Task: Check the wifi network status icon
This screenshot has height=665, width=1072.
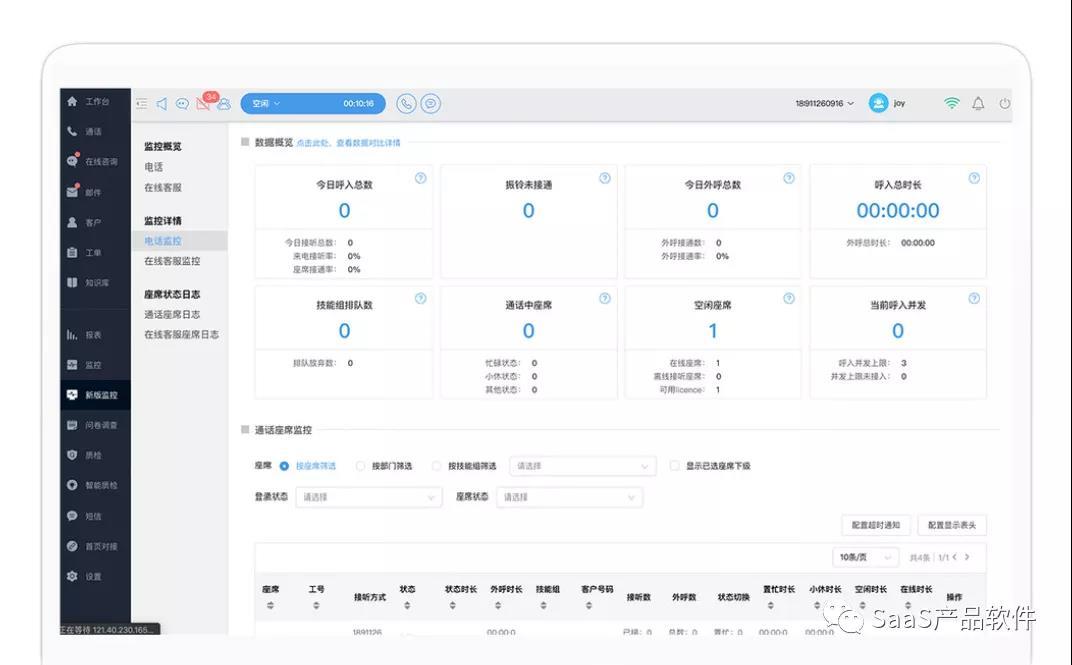Action: (952, 103)
